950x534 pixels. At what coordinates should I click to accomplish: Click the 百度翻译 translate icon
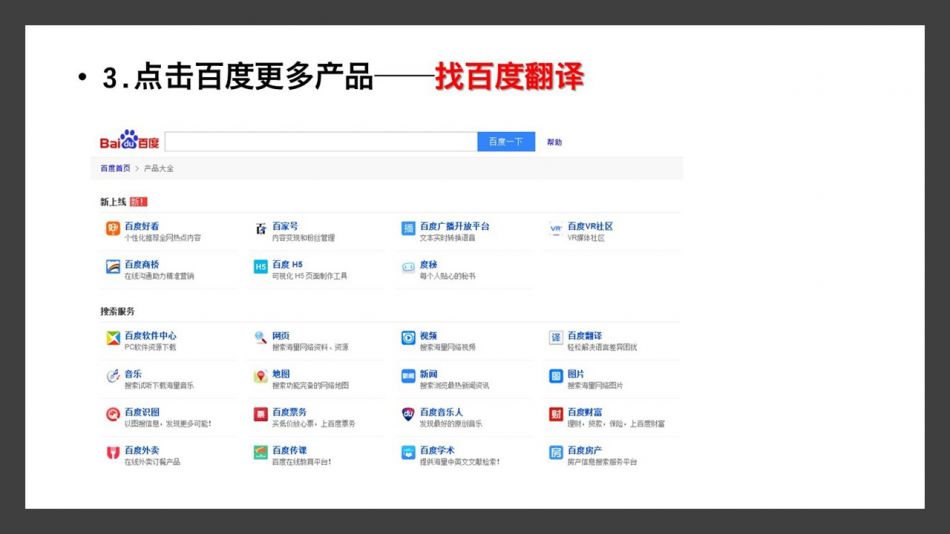[556, 338]
